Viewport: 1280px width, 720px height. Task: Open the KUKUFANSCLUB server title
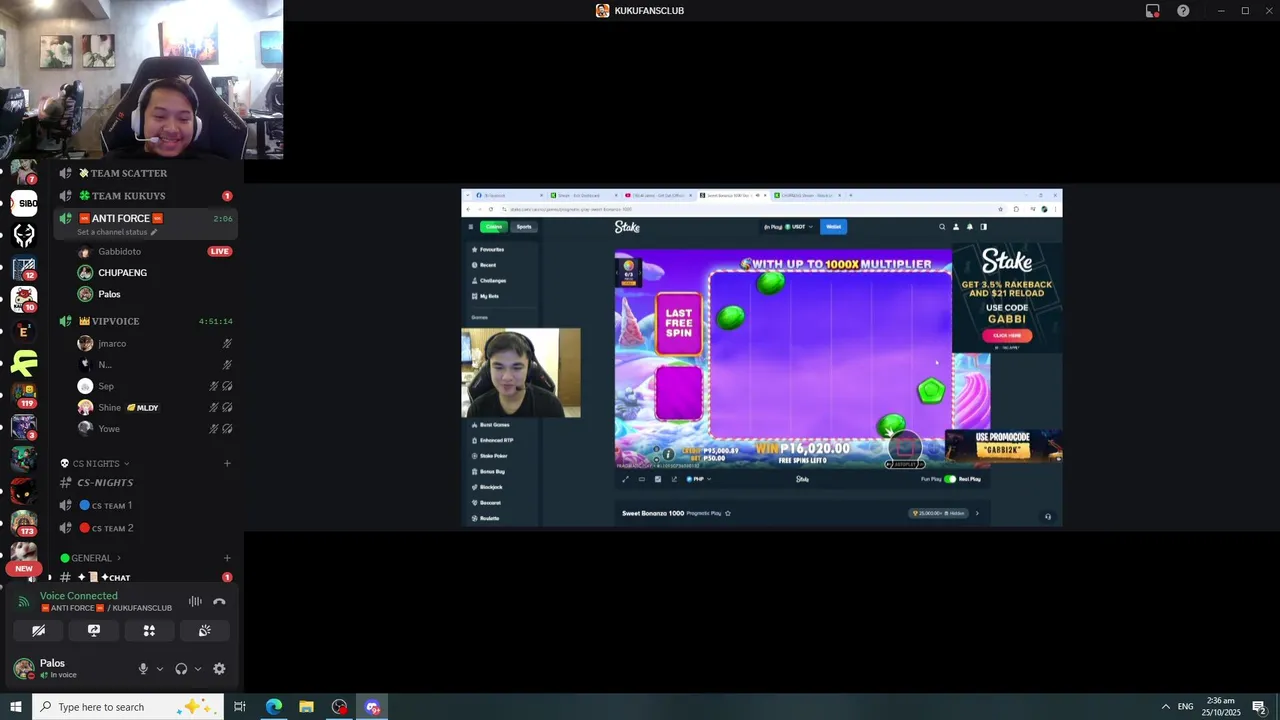coord(640,11)
